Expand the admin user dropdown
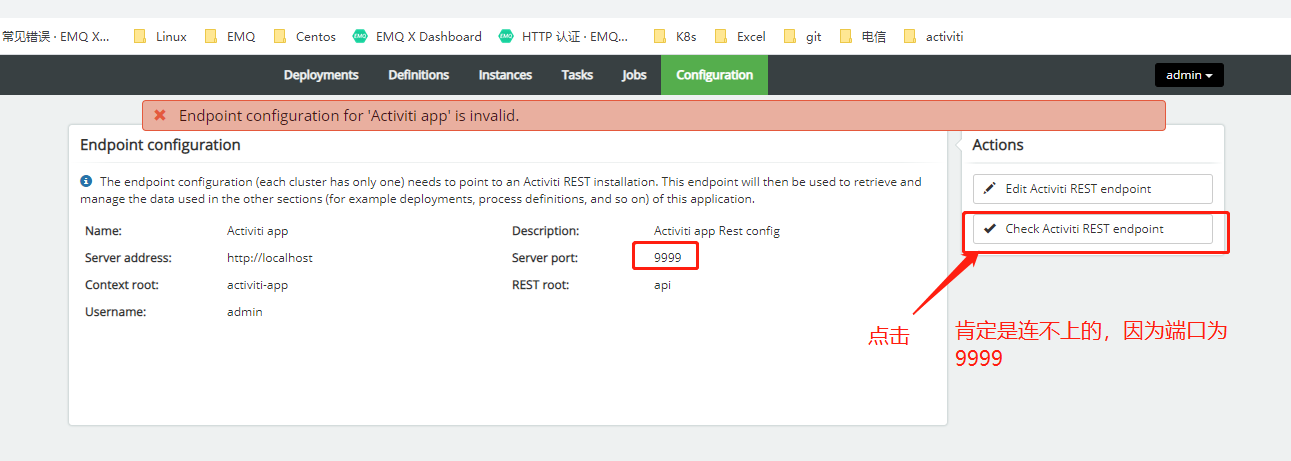1291x461 pixels. click(1189, 75)
